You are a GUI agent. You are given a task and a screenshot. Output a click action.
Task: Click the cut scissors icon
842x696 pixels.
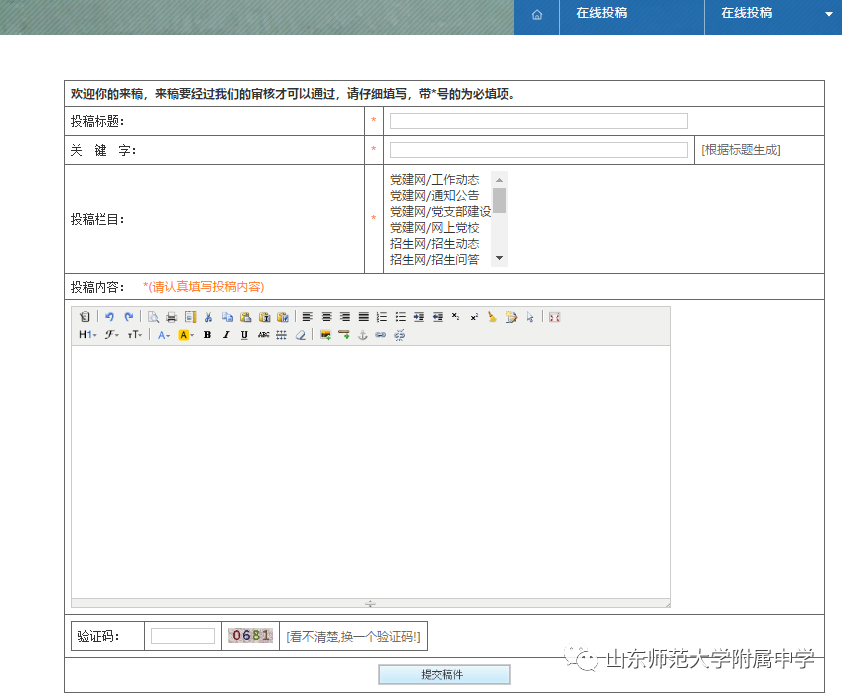pyautogui.click(x=208, y=317)
